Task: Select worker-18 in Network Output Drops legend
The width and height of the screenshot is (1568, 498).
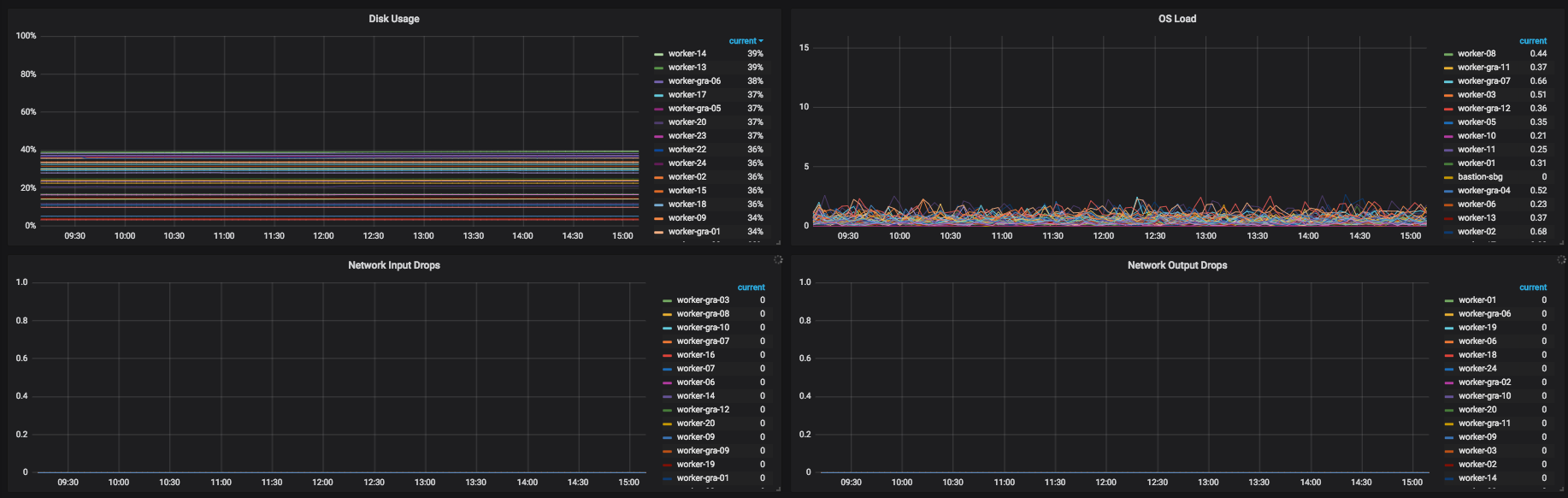Action: [1477, 355]
